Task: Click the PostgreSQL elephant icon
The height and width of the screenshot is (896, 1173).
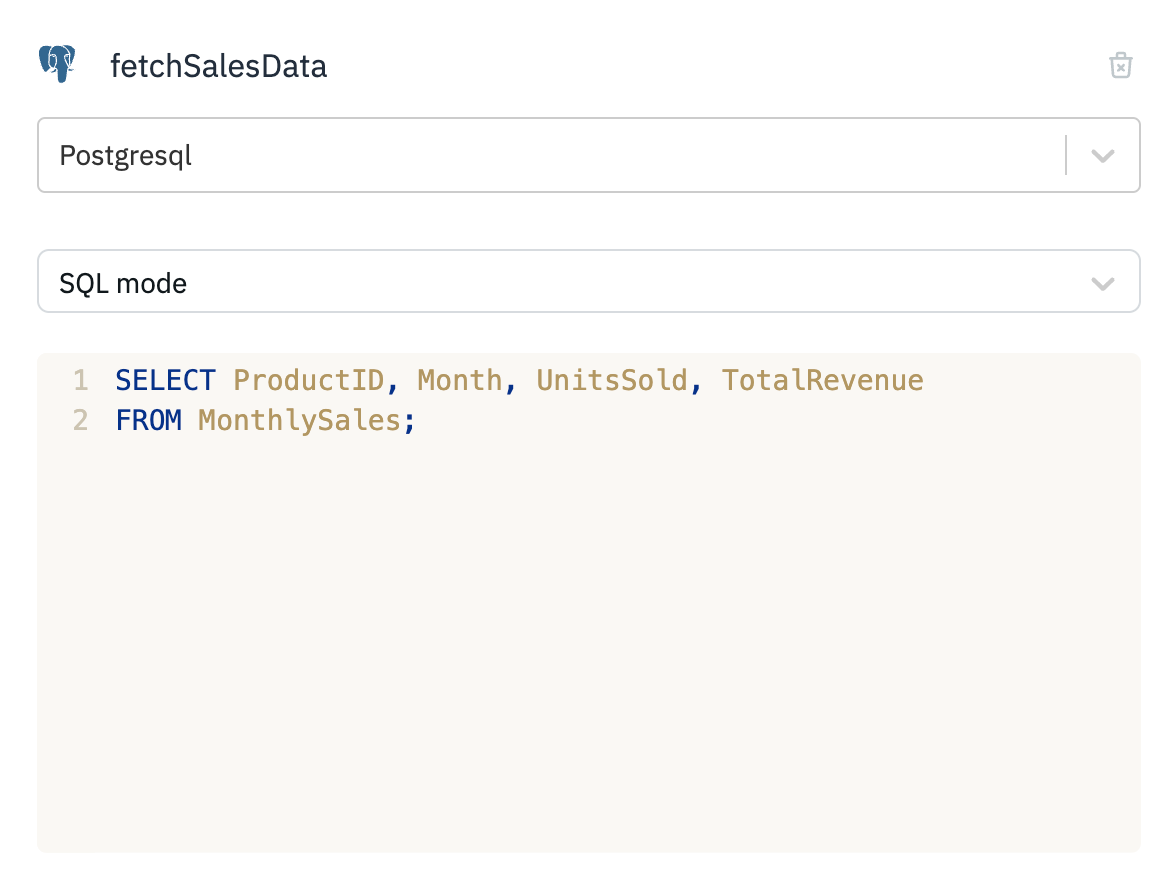Action: pyautogui.click(x=57, y=65)
